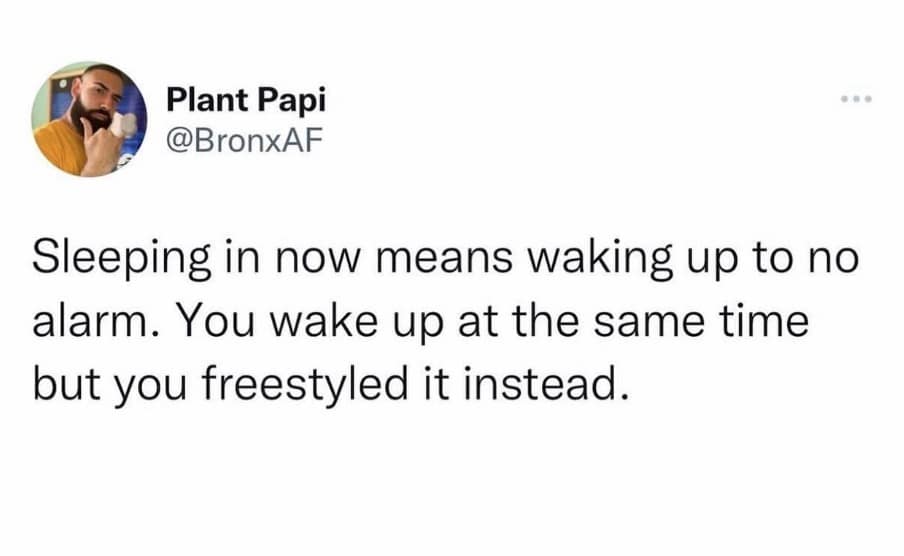
Task: Click the word "Plant" in the display name
Action: point(202,100)
